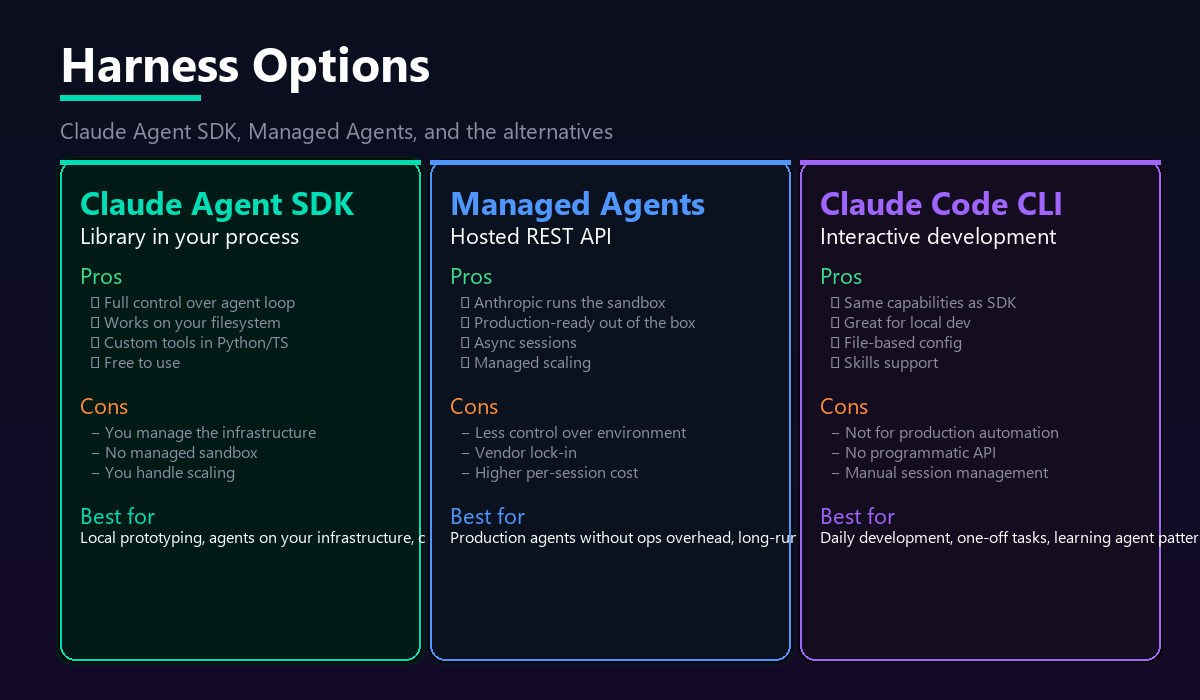The image size is (1200, 700).
Task: Select 'No managed sandbox' item
Action: tap(174, 453)
